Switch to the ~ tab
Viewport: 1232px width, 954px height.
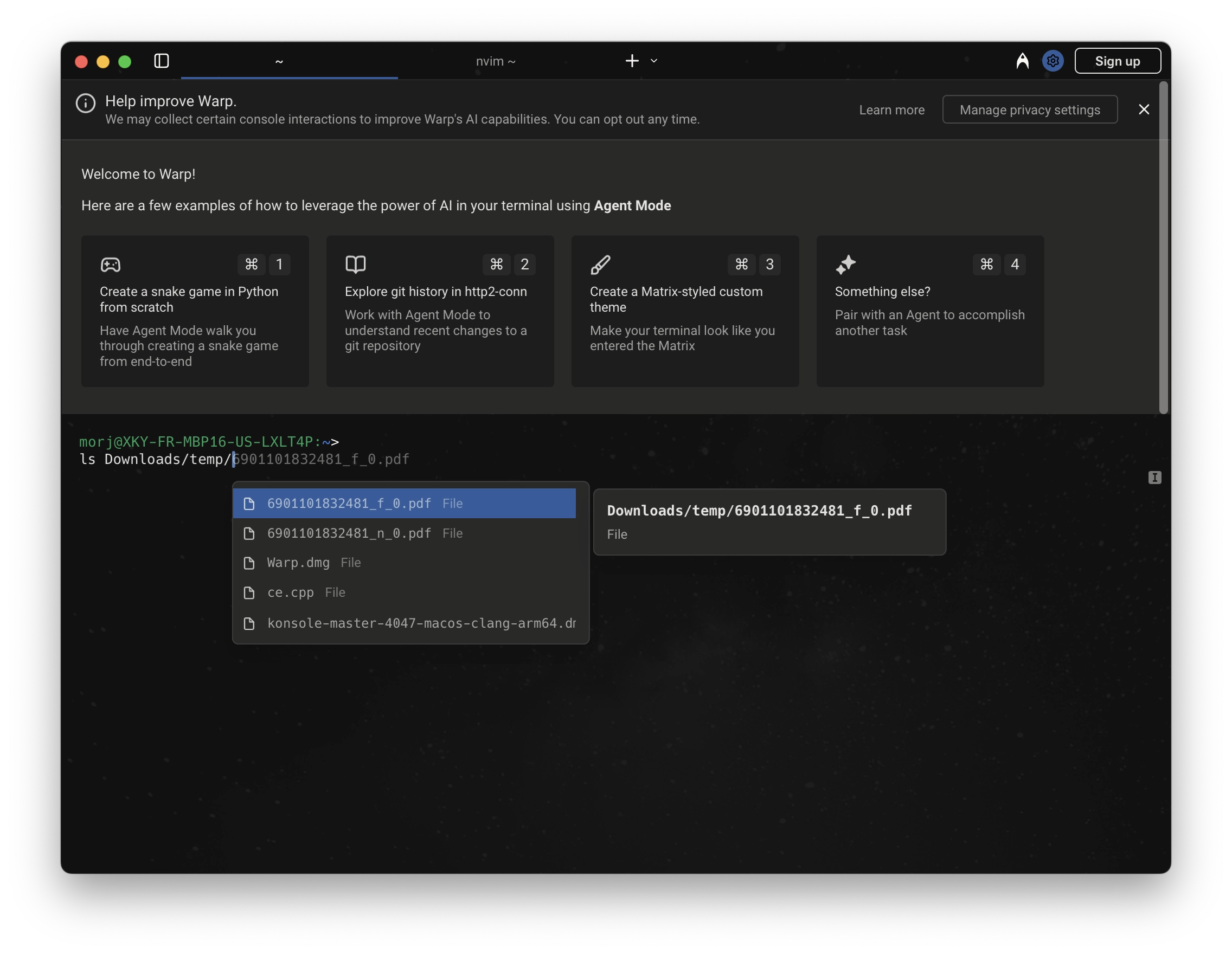(x=290, y=61)
